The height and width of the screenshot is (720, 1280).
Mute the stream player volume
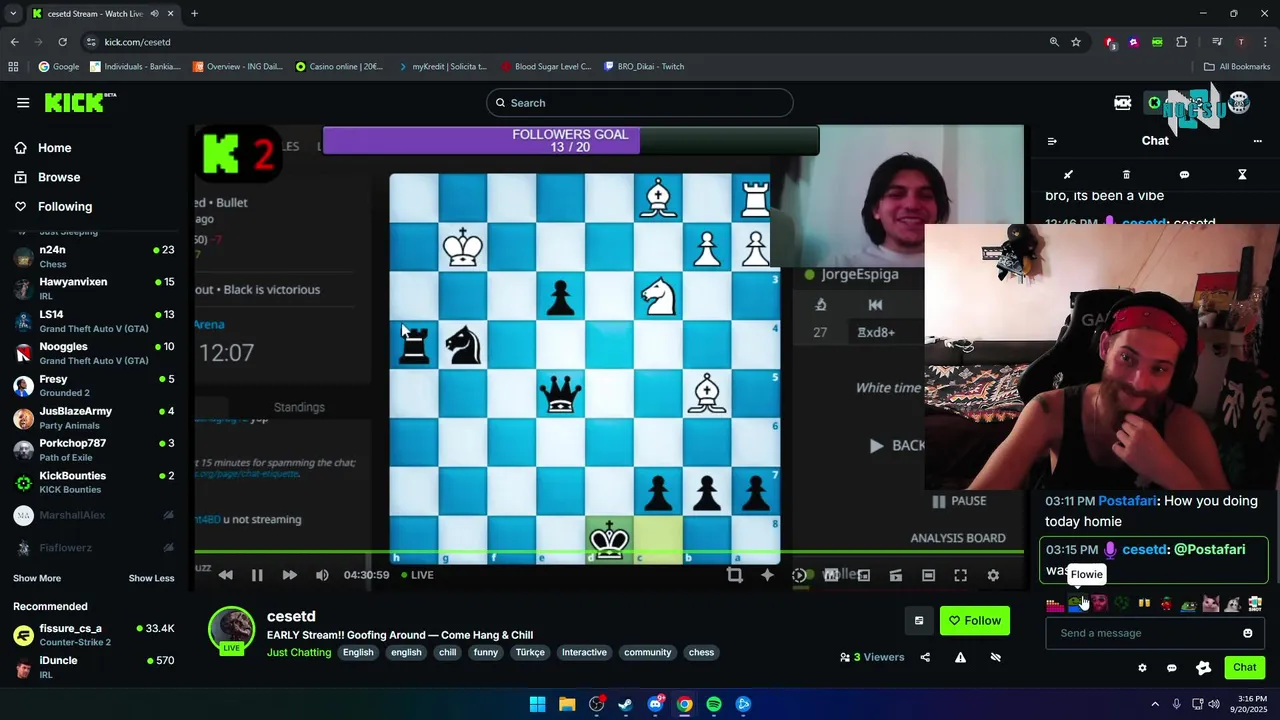click(x=322, y=575)
